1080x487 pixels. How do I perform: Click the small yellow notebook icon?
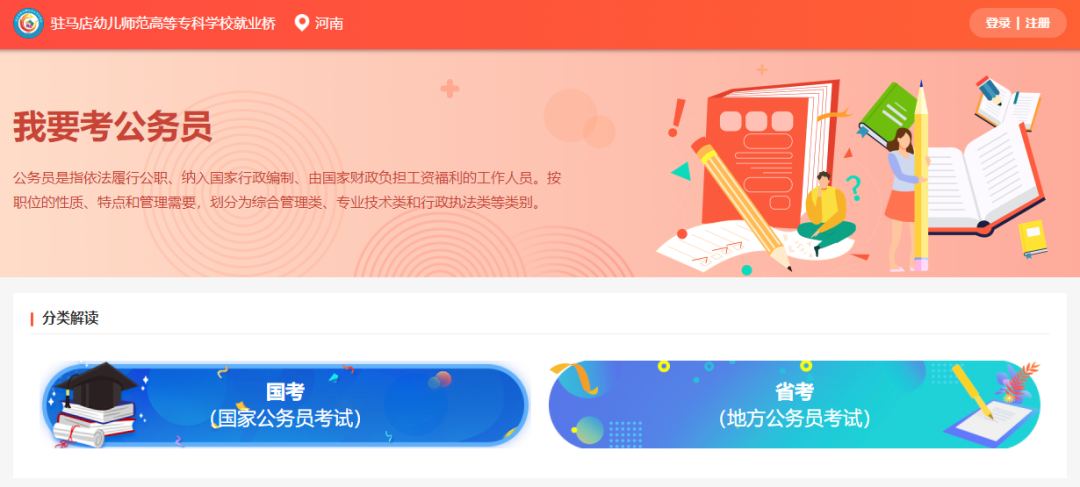point(1033,238)
